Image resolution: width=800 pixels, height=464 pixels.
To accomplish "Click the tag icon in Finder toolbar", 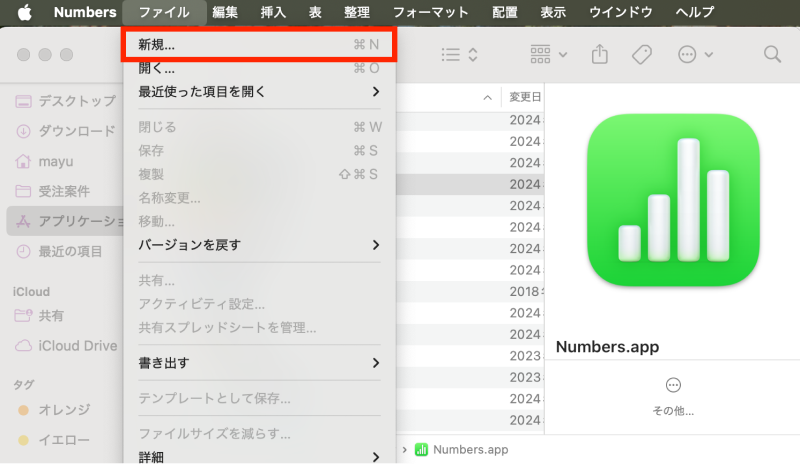I will (642, 55).
